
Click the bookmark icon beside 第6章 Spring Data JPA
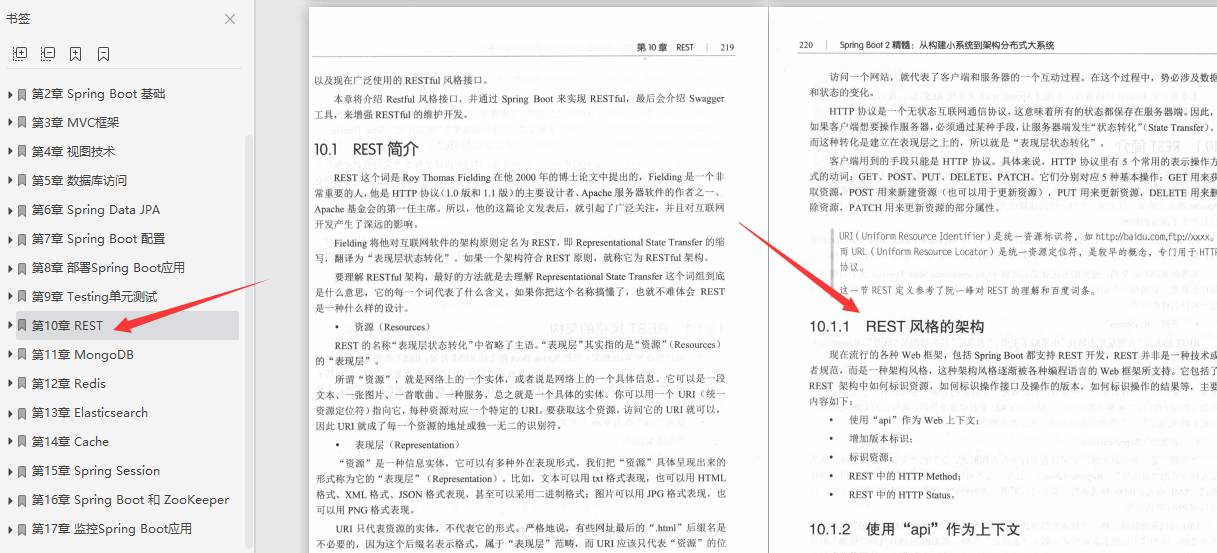click(x=22, y=210)
